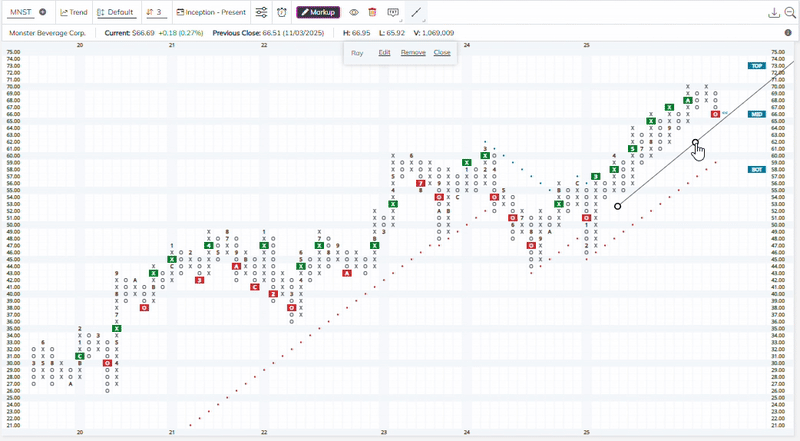Viewport: 800px width, 441px height.
Task: Click the Trend button
Action: (74, 12)
